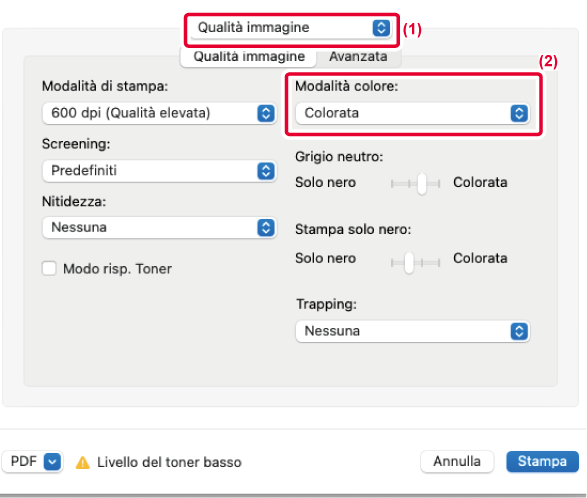Open the Colorata color mode dropdown
This screenshot has width=587, height=498.
(413, 113)
